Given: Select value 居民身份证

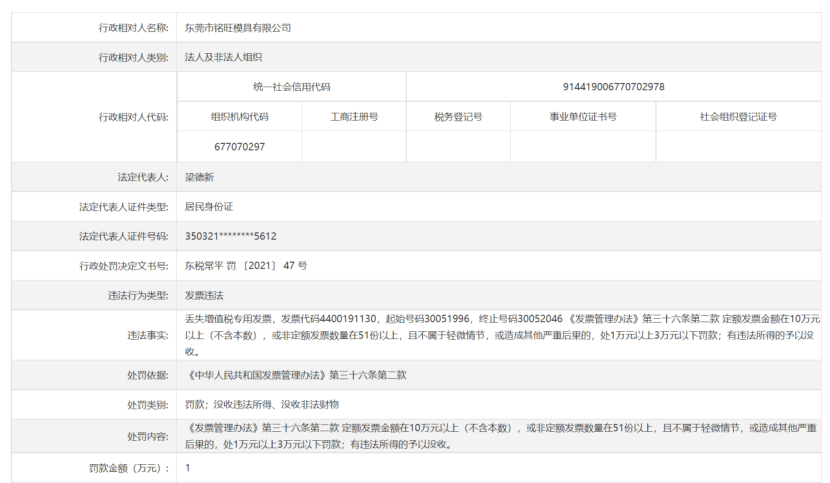Looking at the screenshot, I should coord(209,207).
